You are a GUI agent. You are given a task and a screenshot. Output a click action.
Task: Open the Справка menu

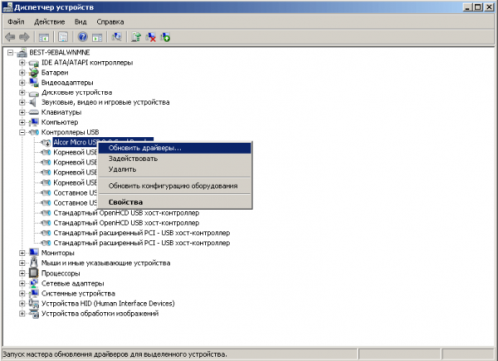point(110,22)
